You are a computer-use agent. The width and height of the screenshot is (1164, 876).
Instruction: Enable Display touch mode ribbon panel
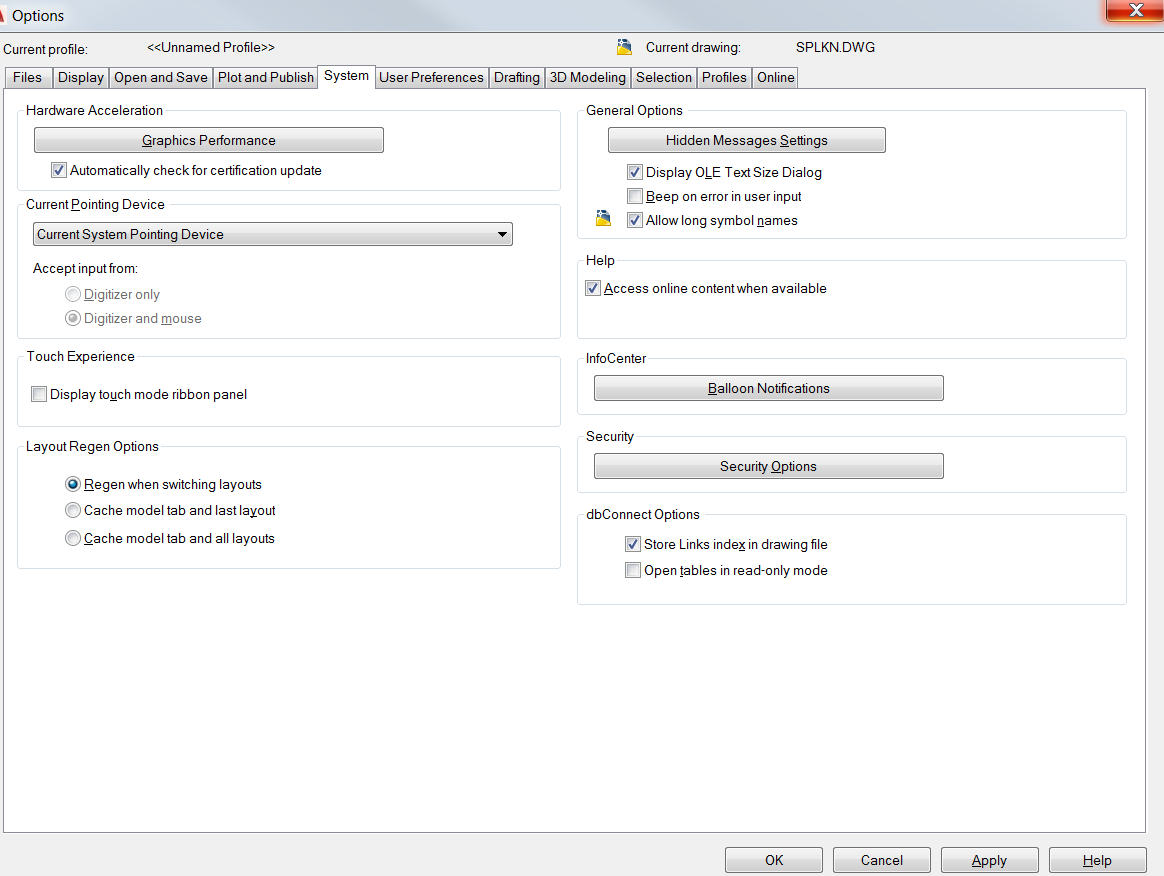pos(38,393)
